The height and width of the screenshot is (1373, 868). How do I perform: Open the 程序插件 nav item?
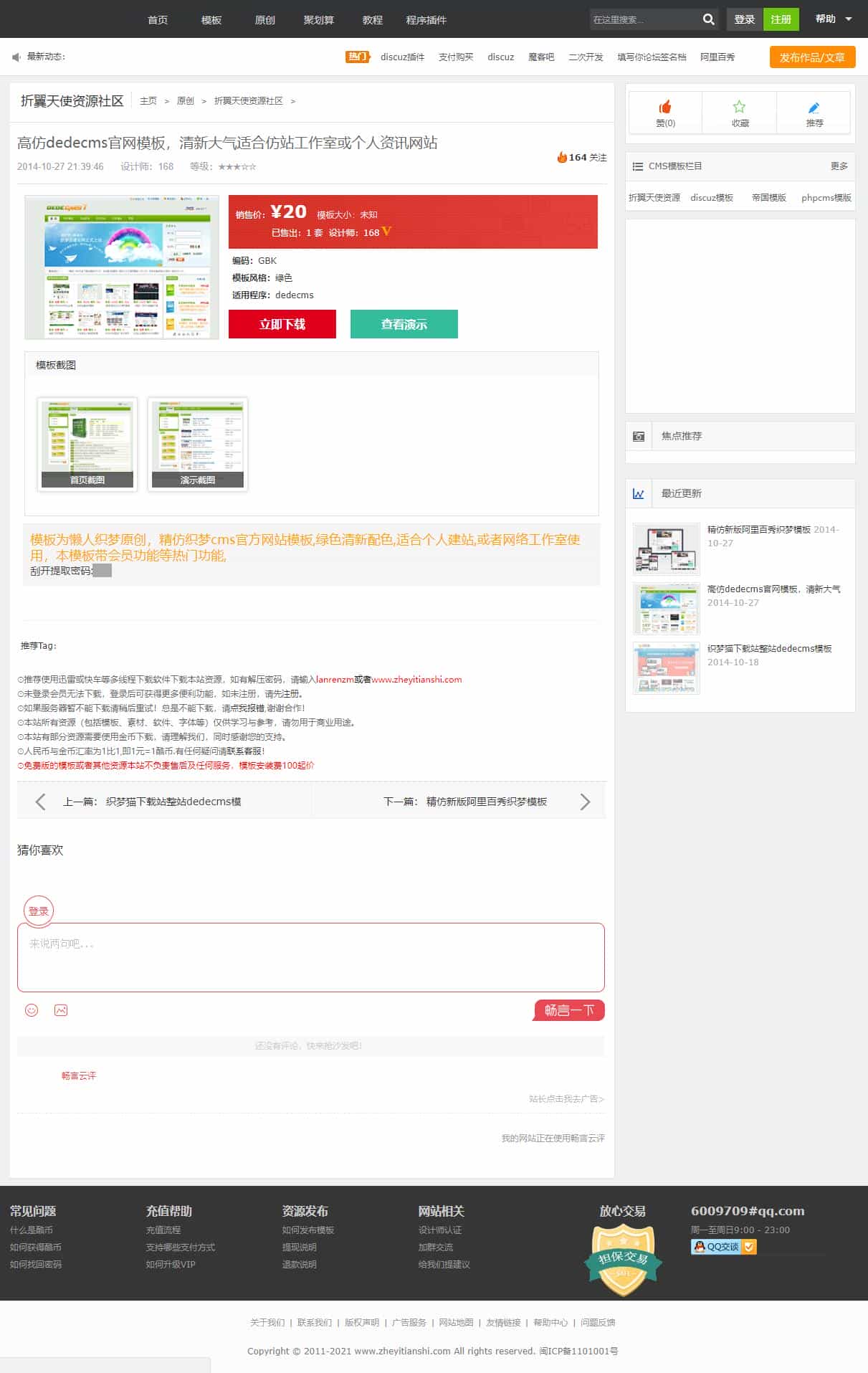426,20
